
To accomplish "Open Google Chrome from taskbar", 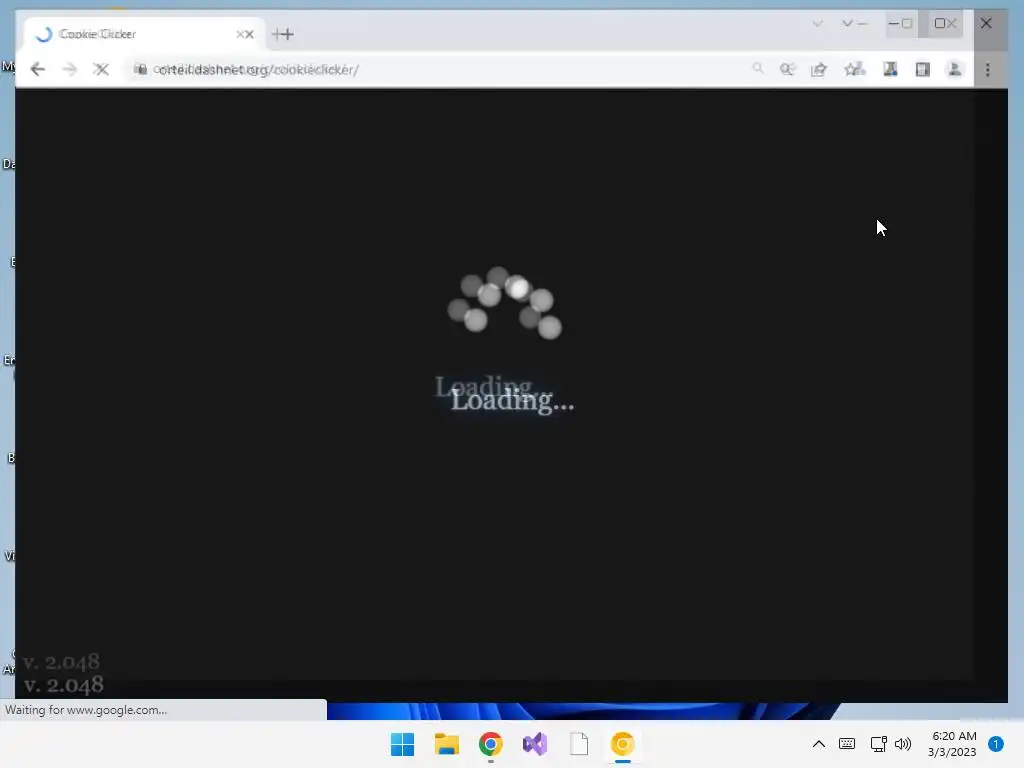I will coord(490,744).
